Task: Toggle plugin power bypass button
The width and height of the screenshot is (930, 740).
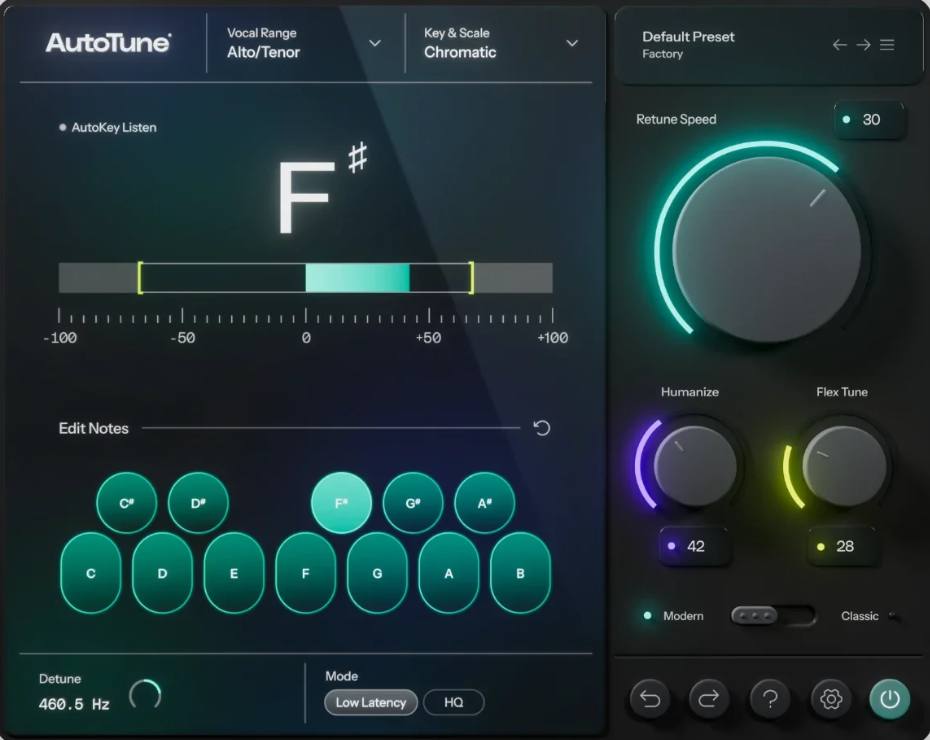Action: pyautogui.click(x=890, y=699)
